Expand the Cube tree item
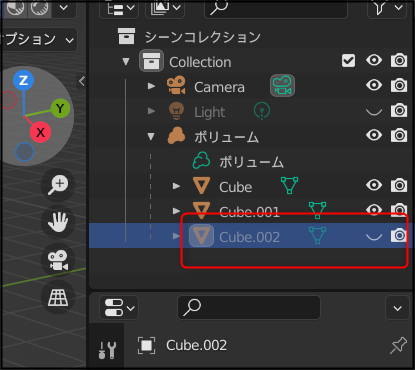The height and width of the screenshot is (370, 415). coord(176,186)
